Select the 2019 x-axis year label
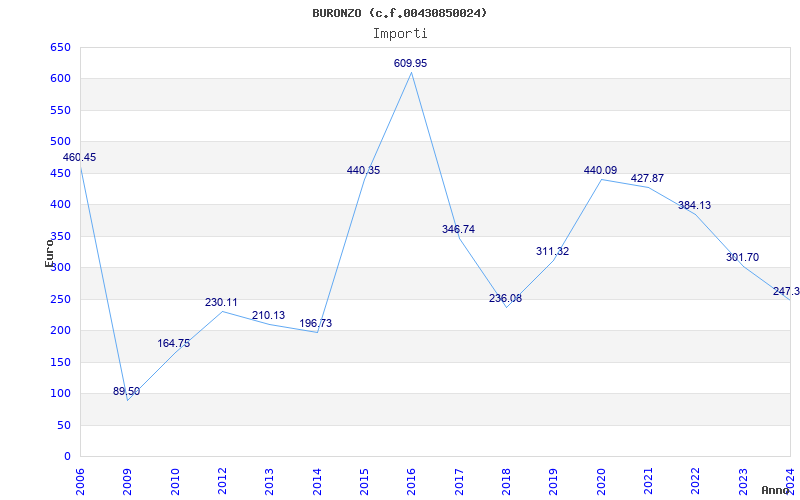 554,482
